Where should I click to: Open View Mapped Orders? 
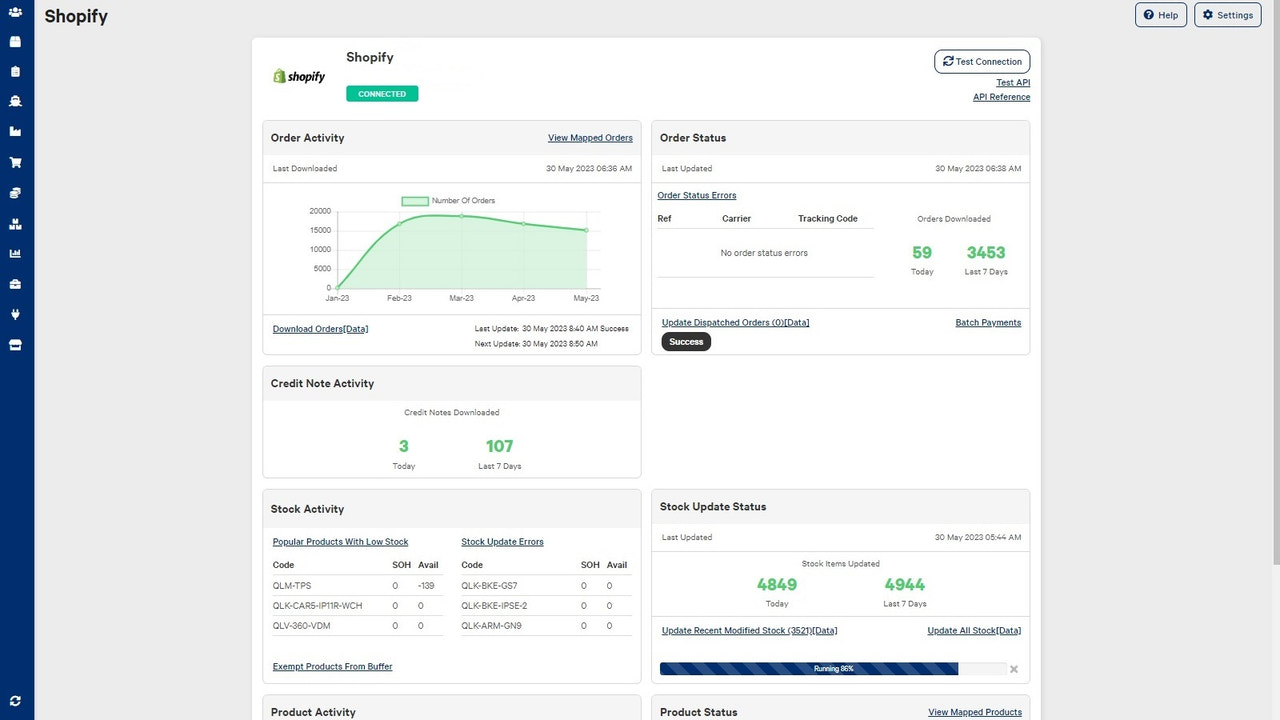pyautogui.click(x=590, y=137)
